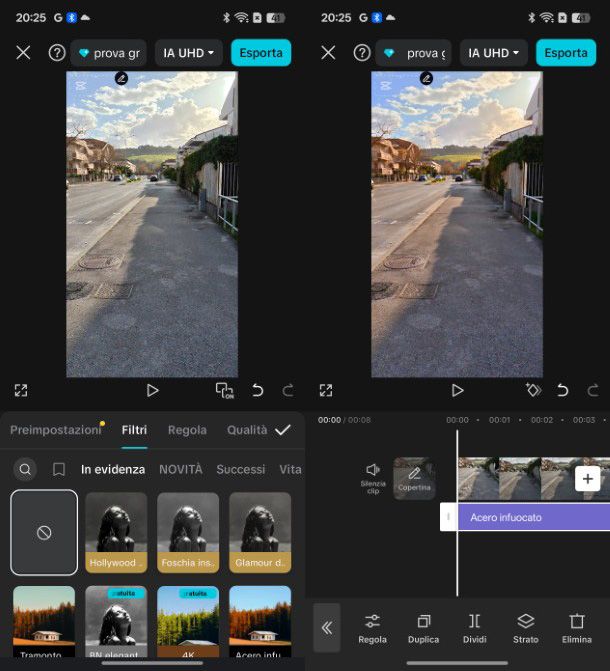This screenshot has width=610, height=671.
Task: Select the no-filter option tile
Action: pyautogui.click(x=44, y=532)
